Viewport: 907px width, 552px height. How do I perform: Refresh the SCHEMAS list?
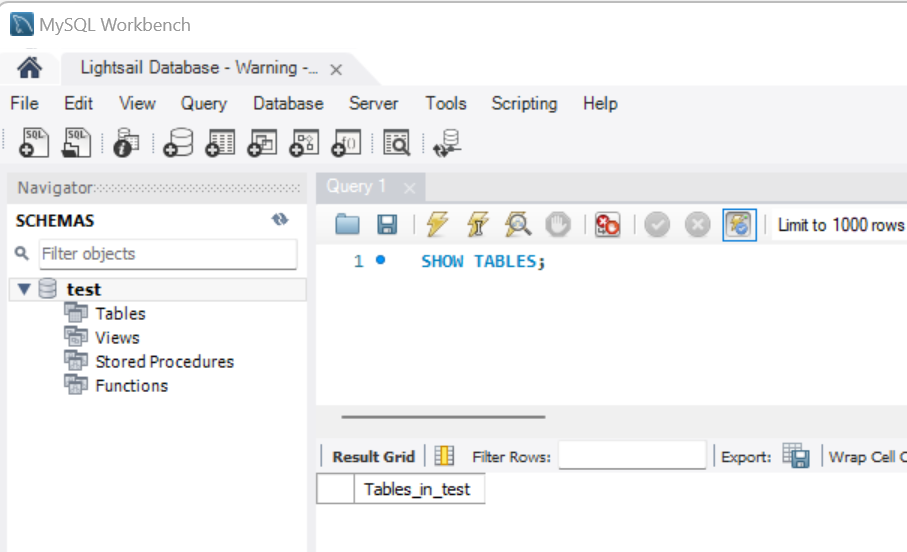280,219
